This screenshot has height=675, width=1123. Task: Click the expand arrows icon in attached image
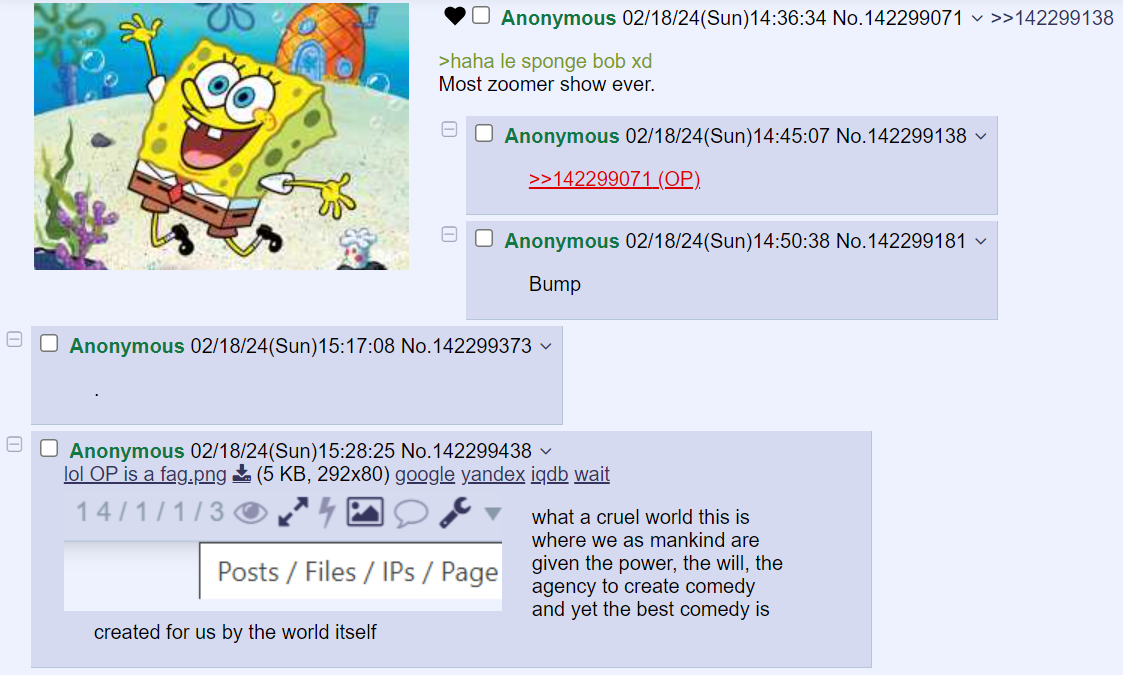click(x=293, y=512)
